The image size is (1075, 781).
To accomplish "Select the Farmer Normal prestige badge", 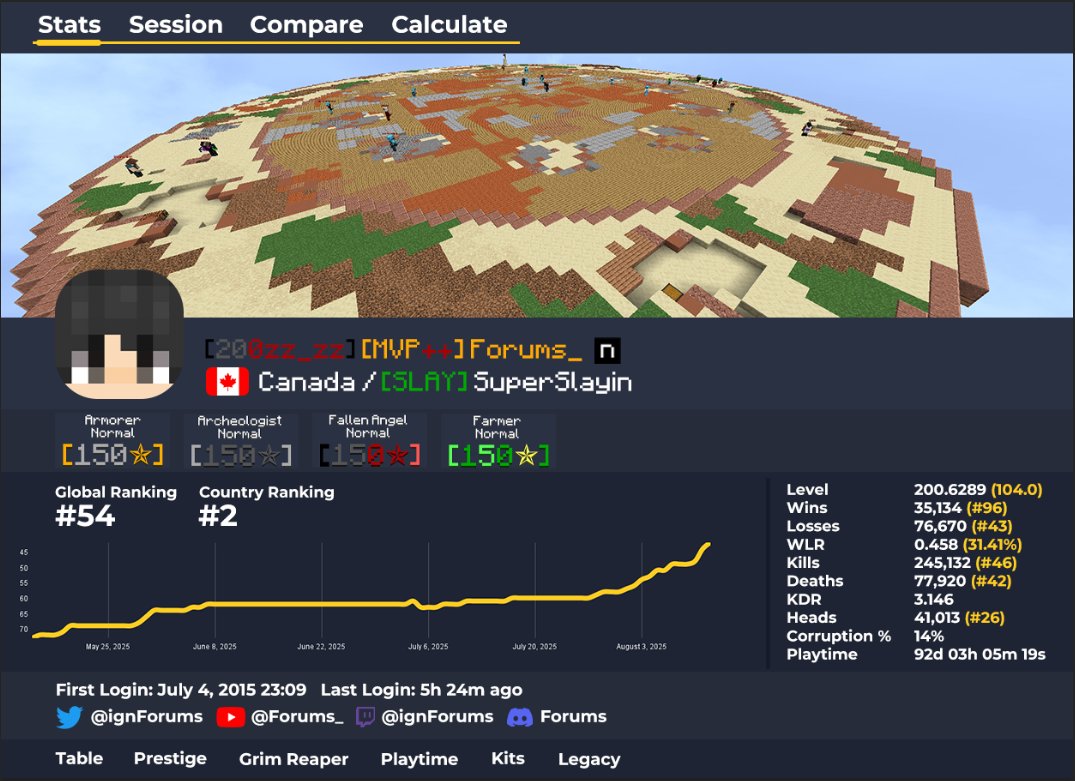I will click(497, 438).
